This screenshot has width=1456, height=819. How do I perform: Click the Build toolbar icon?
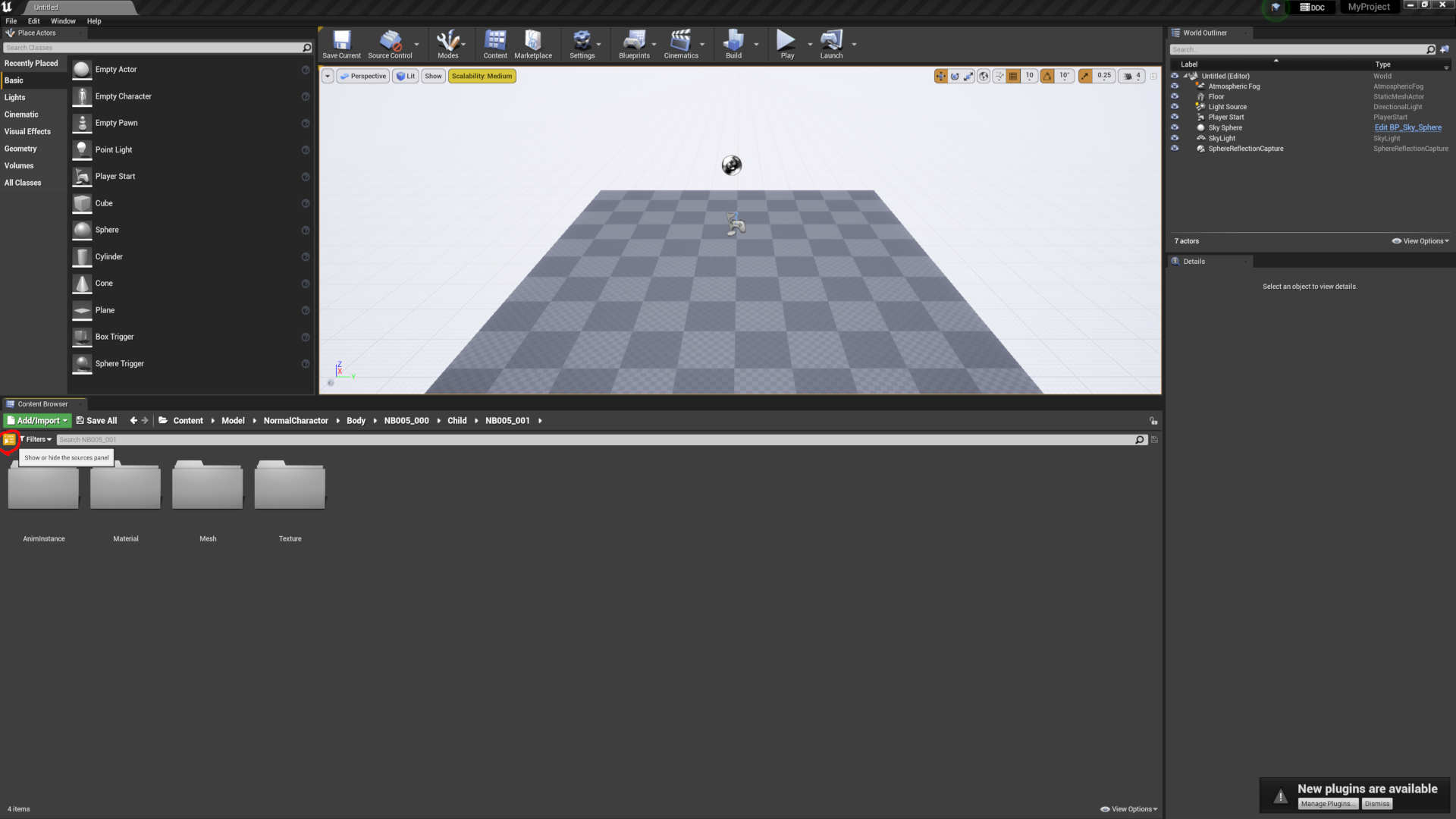coord(733,44)
